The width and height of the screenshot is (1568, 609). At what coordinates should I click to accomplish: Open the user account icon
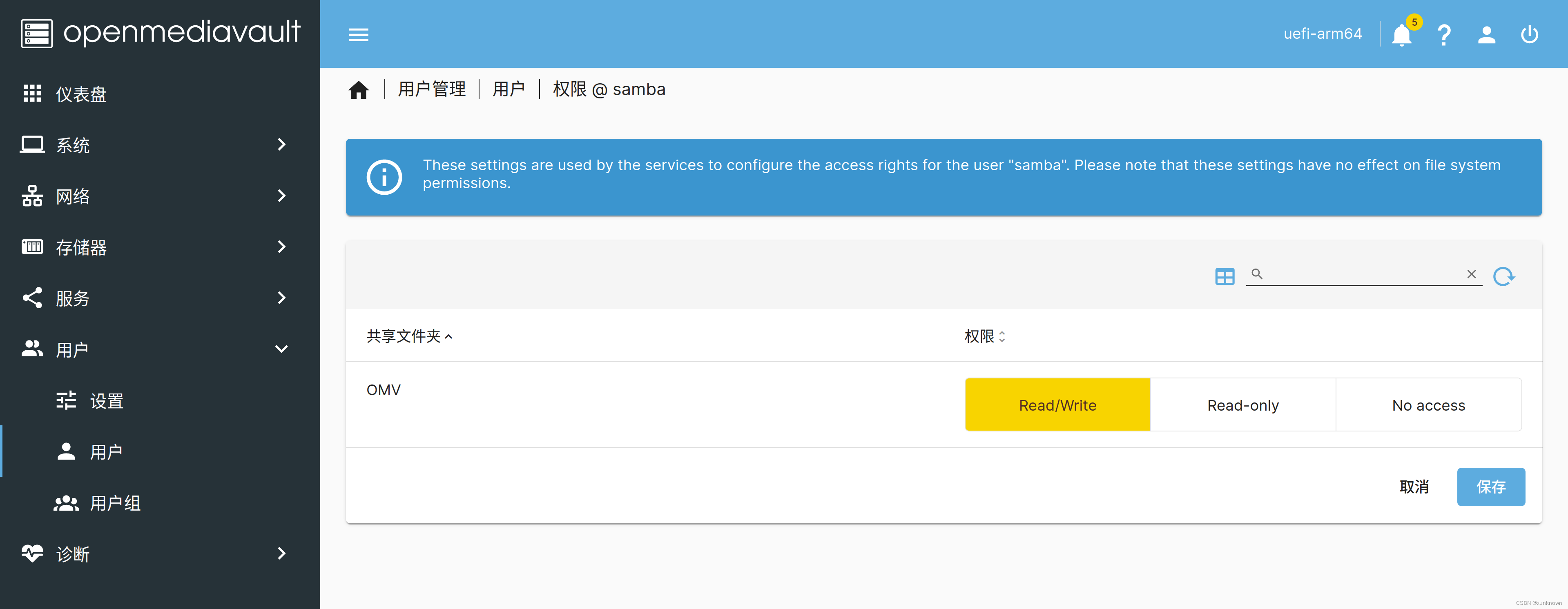pyautogui.click(x=1486, y=35)
